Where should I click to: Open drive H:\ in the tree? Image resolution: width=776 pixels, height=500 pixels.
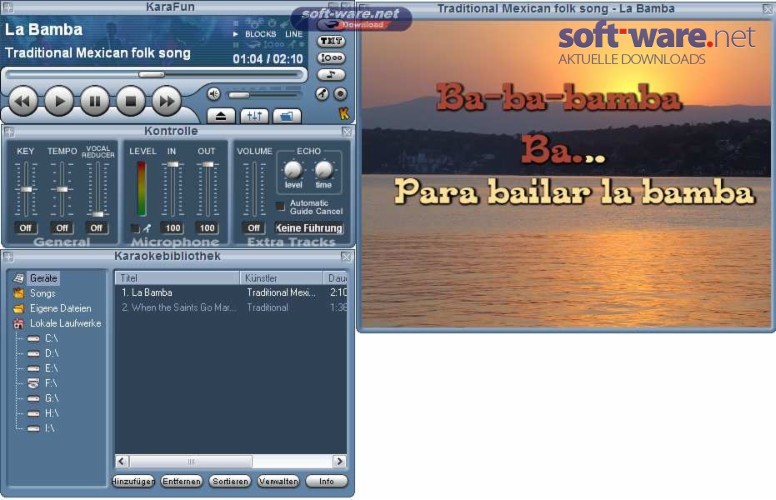click(51, 413)
